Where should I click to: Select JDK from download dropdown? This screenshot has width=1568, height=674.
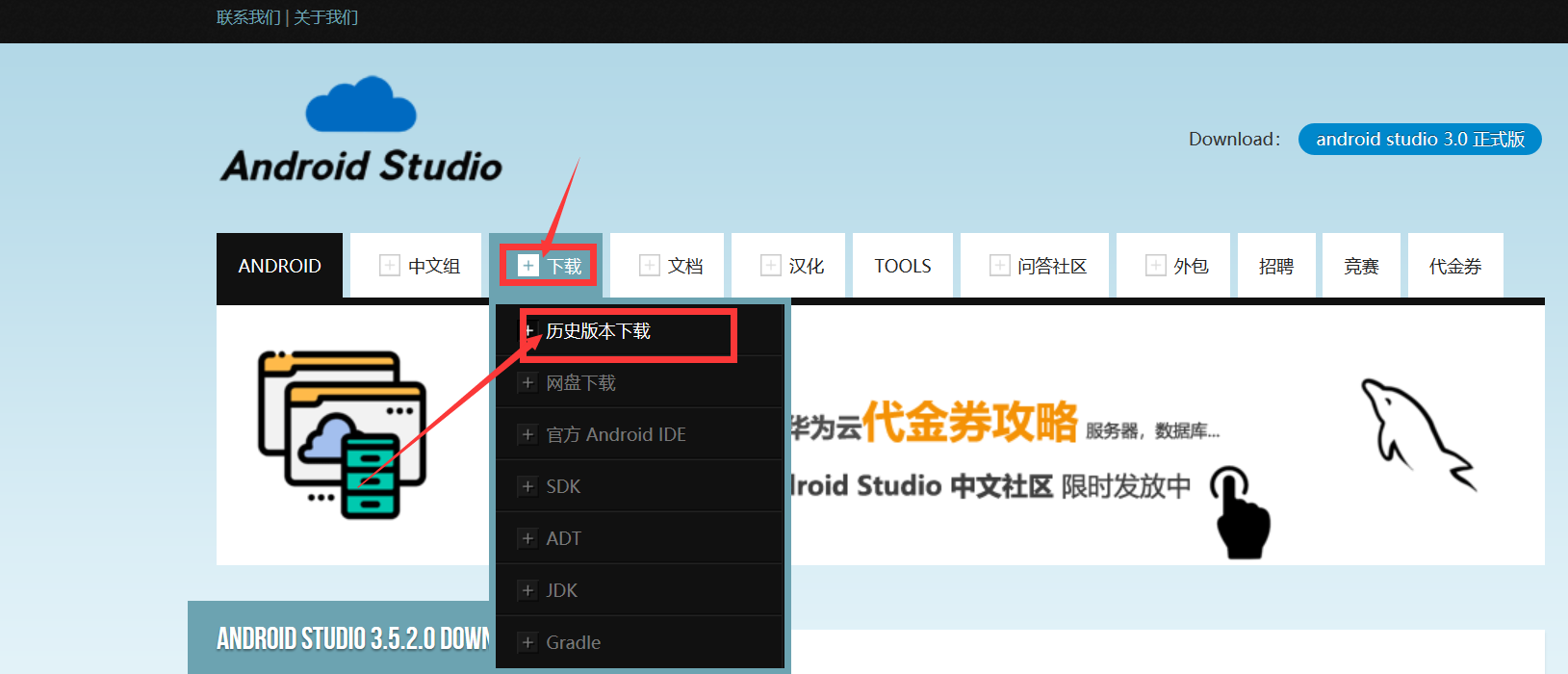point(639,591)
